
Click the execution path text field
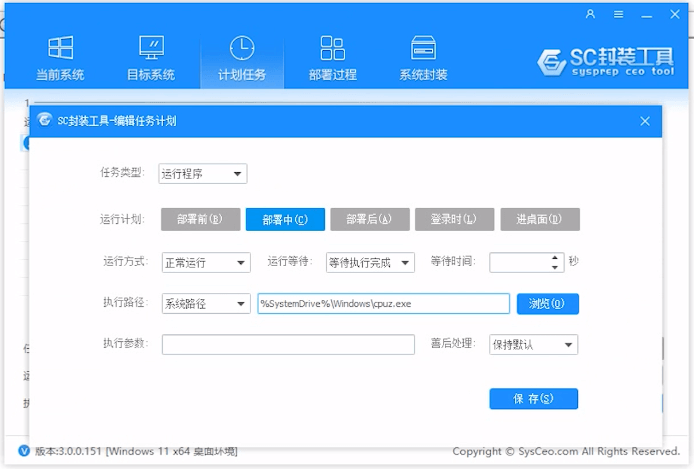(x=384, y=304)
